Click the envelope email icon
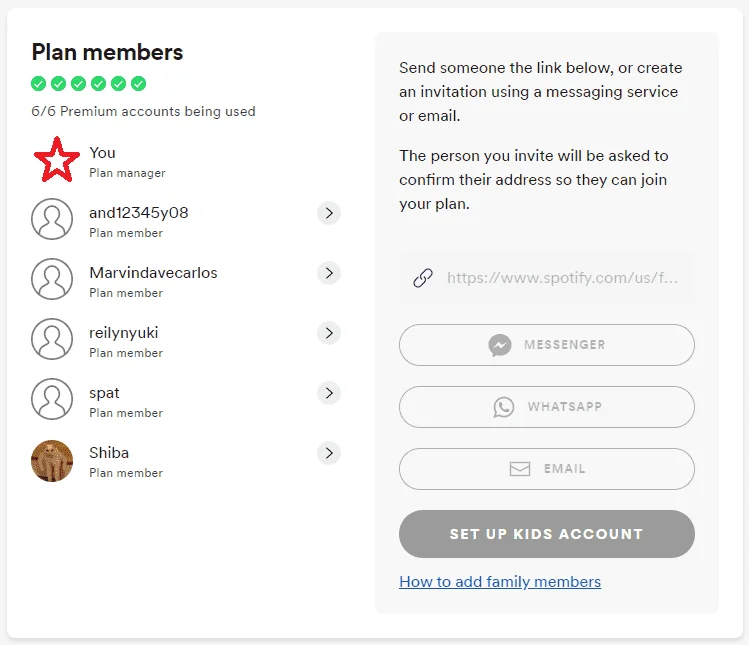The width and height of the screenshot is (749, 645). click(520, 469)
